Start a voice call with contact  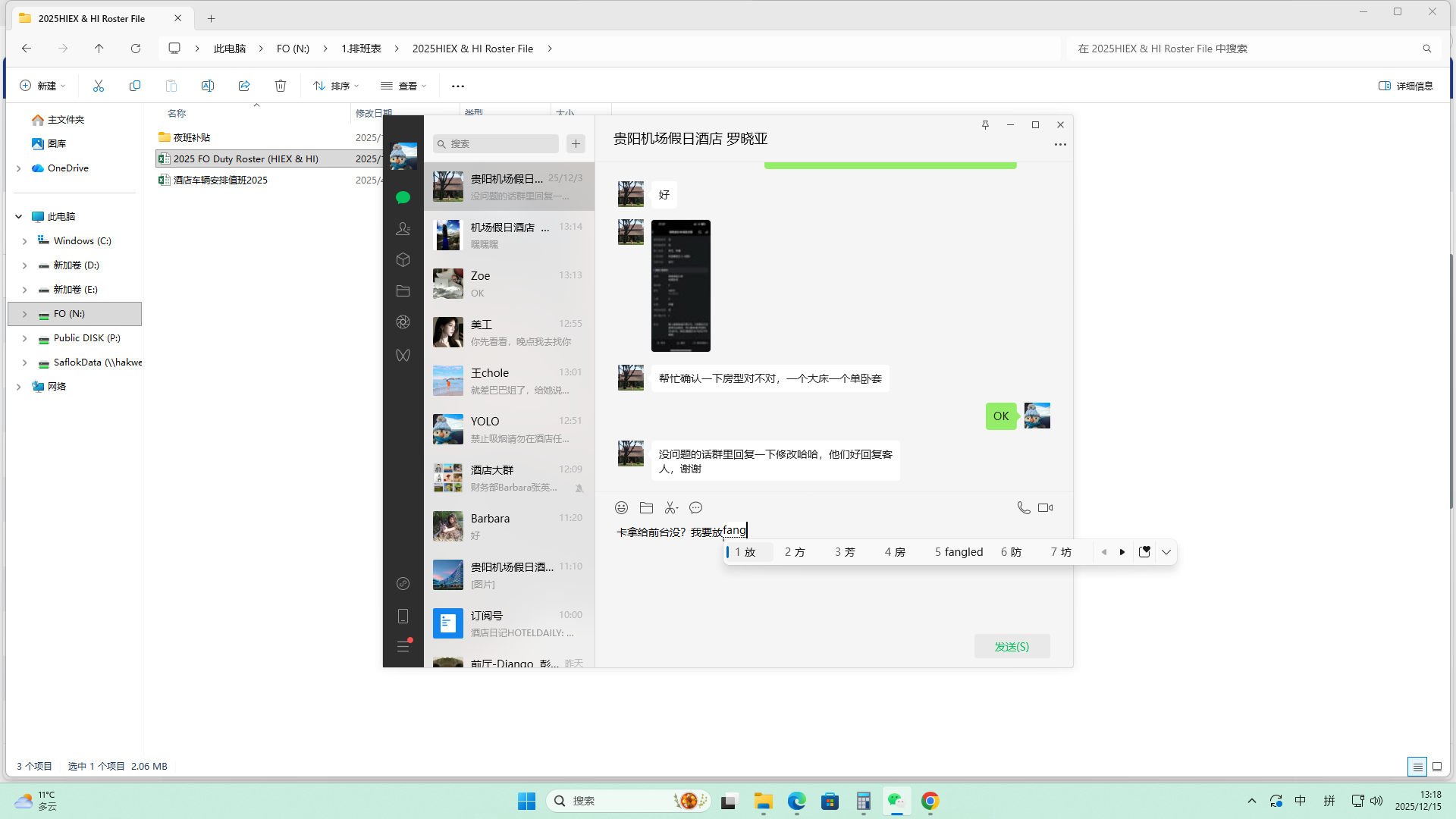point(1023,508)
